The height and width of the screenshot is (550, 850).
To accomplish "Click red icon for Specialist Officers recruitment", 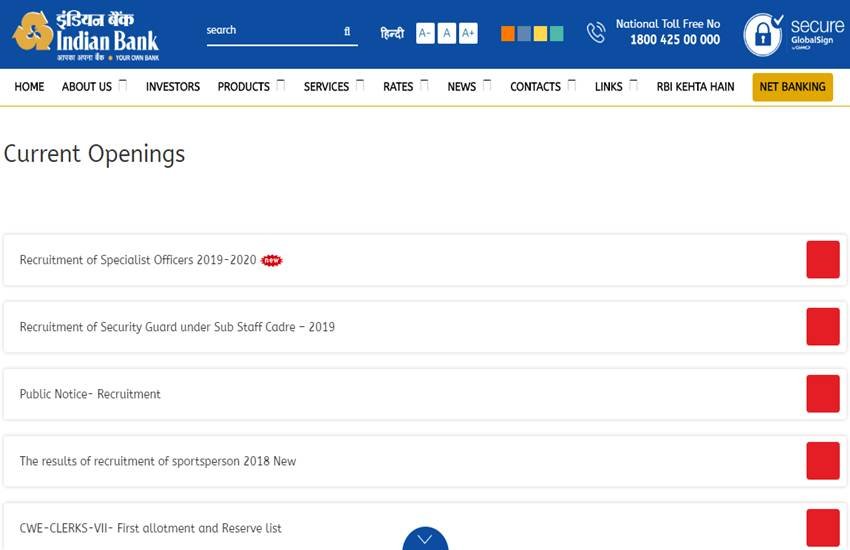I will tap(823, 260).
